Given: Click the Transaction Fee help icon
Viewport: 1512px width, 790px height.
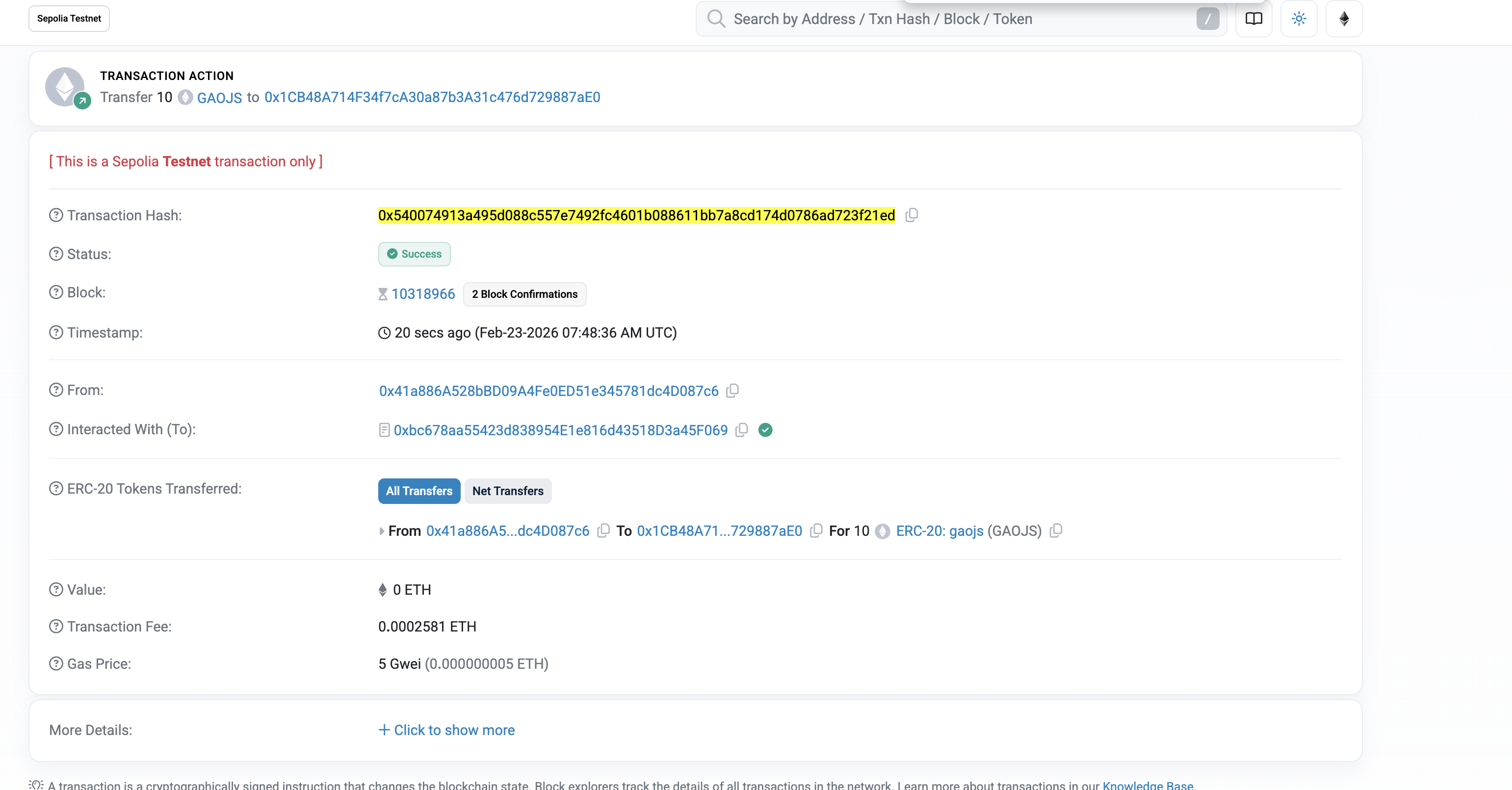Looking at the screenshot, I should click(x=56, y=627).
